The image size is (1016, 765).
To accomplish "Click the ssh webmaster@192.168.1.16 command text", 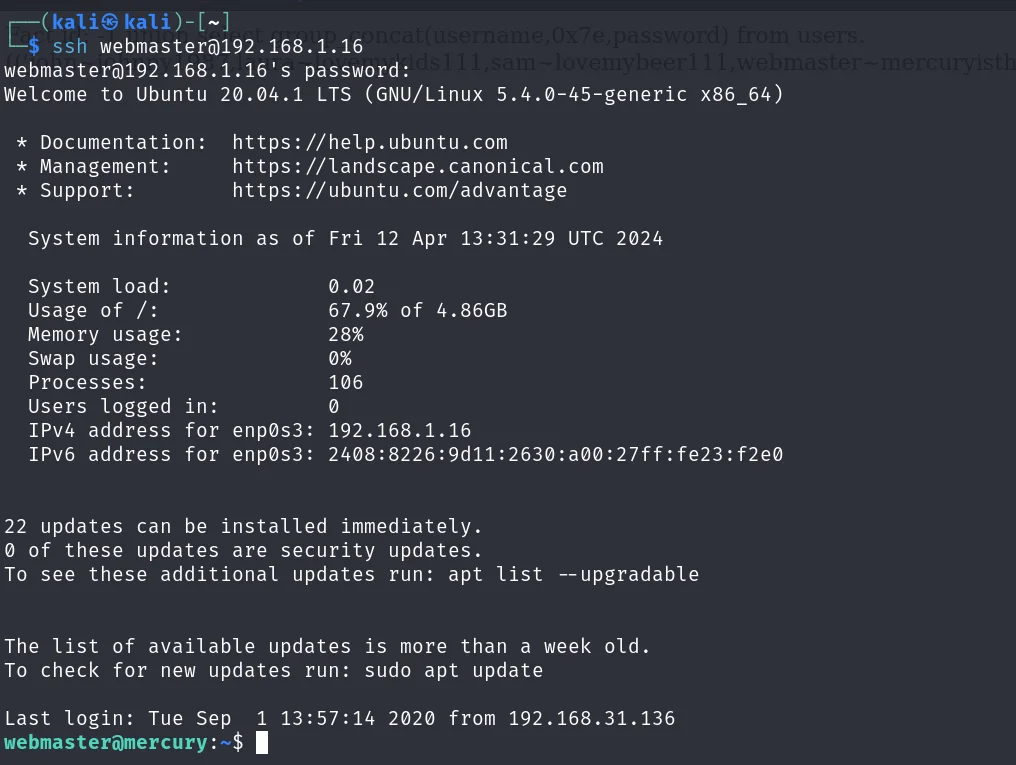I will [208, 46].
